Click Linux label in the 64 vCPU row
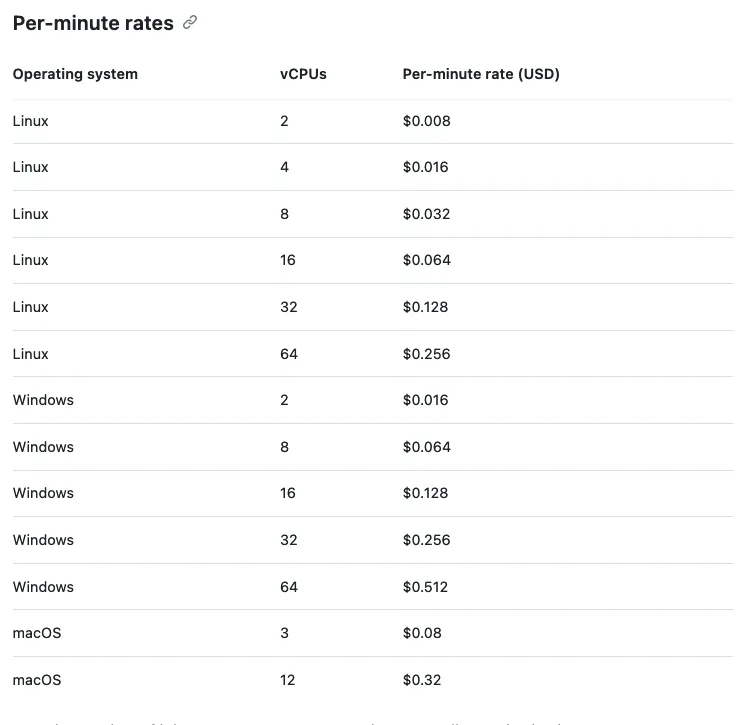Viewport: 744px width, 725px height. click(31, 354)
